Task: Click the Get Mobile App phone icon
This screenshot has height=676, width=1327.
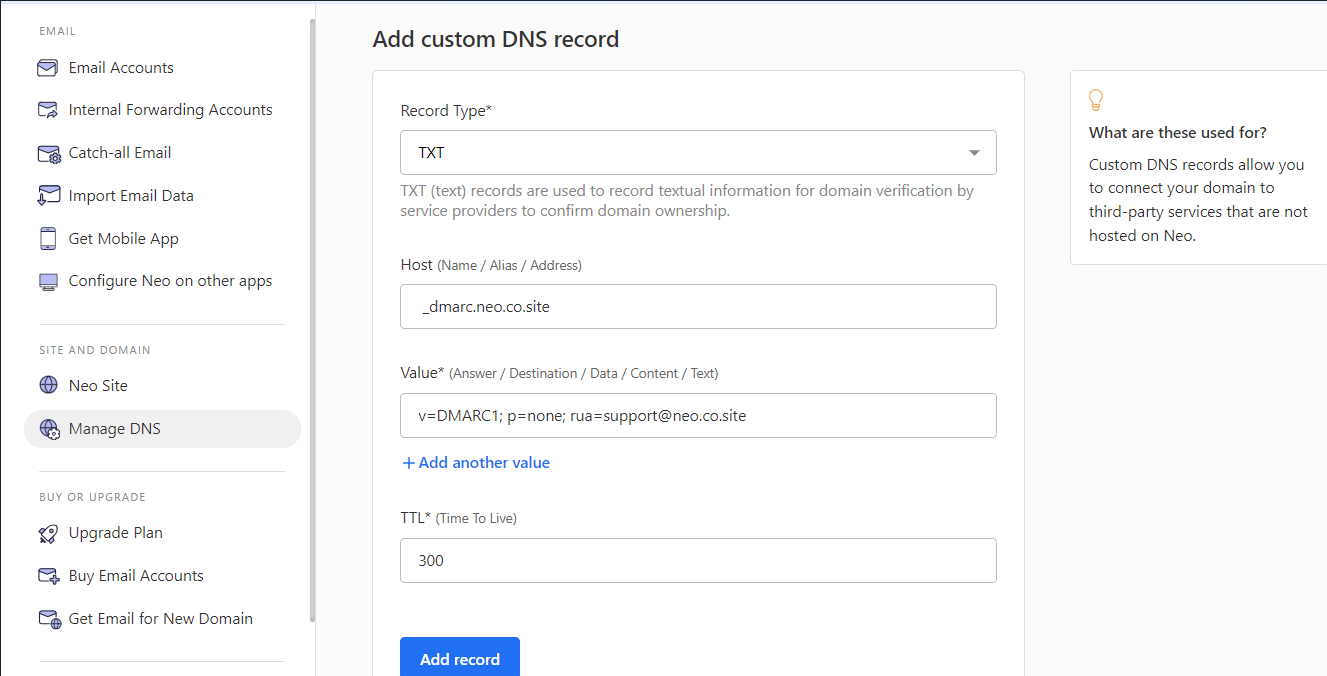Action: (x=48, y=239)
